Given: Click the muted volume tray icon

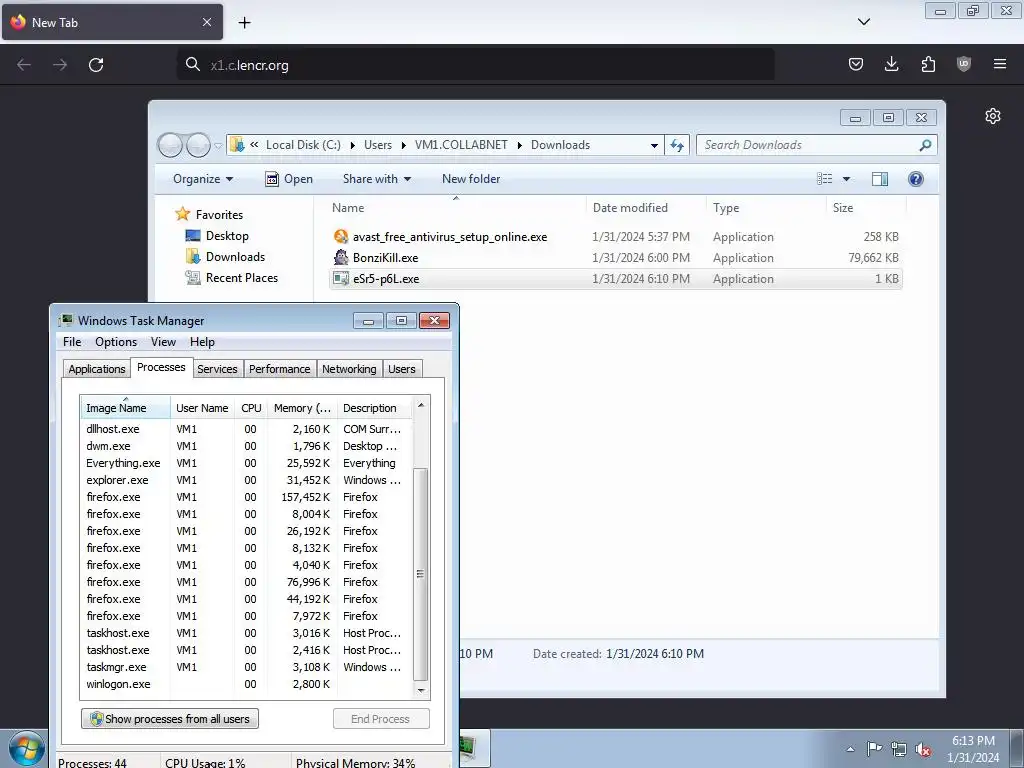Looking at the screenshot, I should [x=923, y=749].
